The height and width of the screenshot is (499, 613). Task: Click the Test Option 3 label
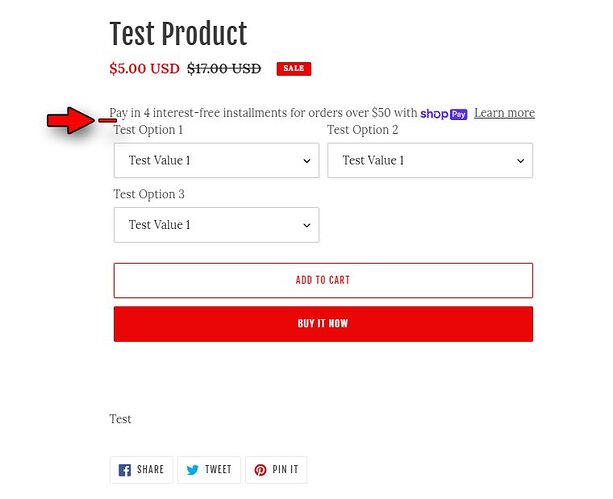point(149,194)
